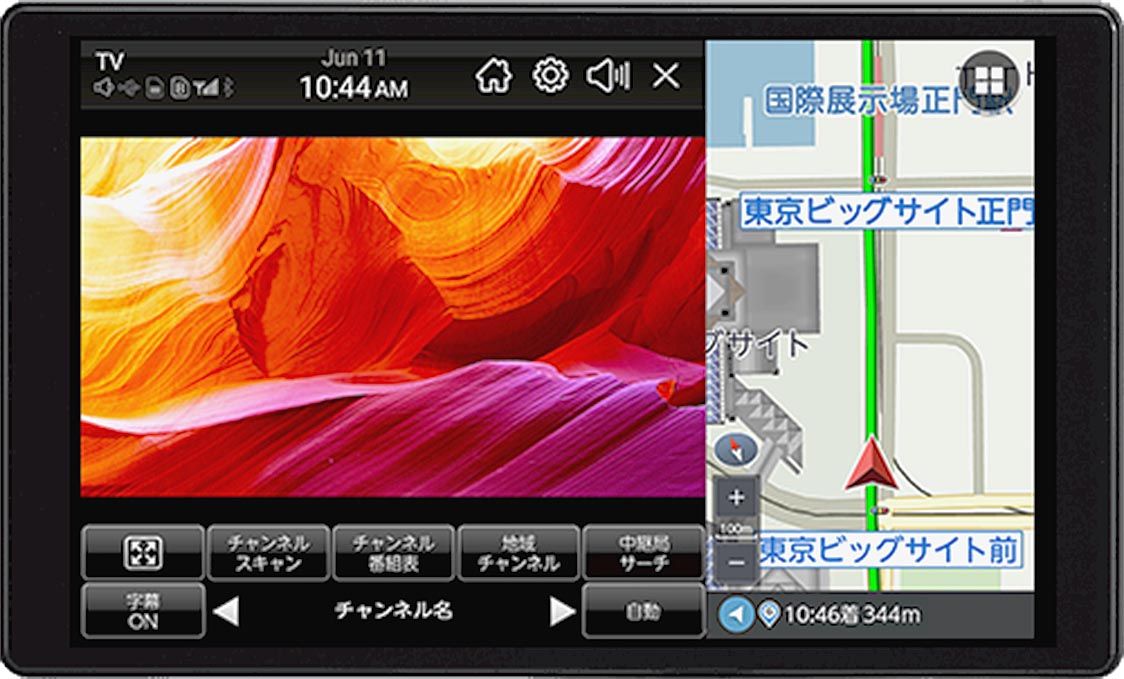Image resolution: width=1124 pixels, height=679 pixels.
Task: Toggle 自動 auto mode button
Action: click(x=643, y=611)
